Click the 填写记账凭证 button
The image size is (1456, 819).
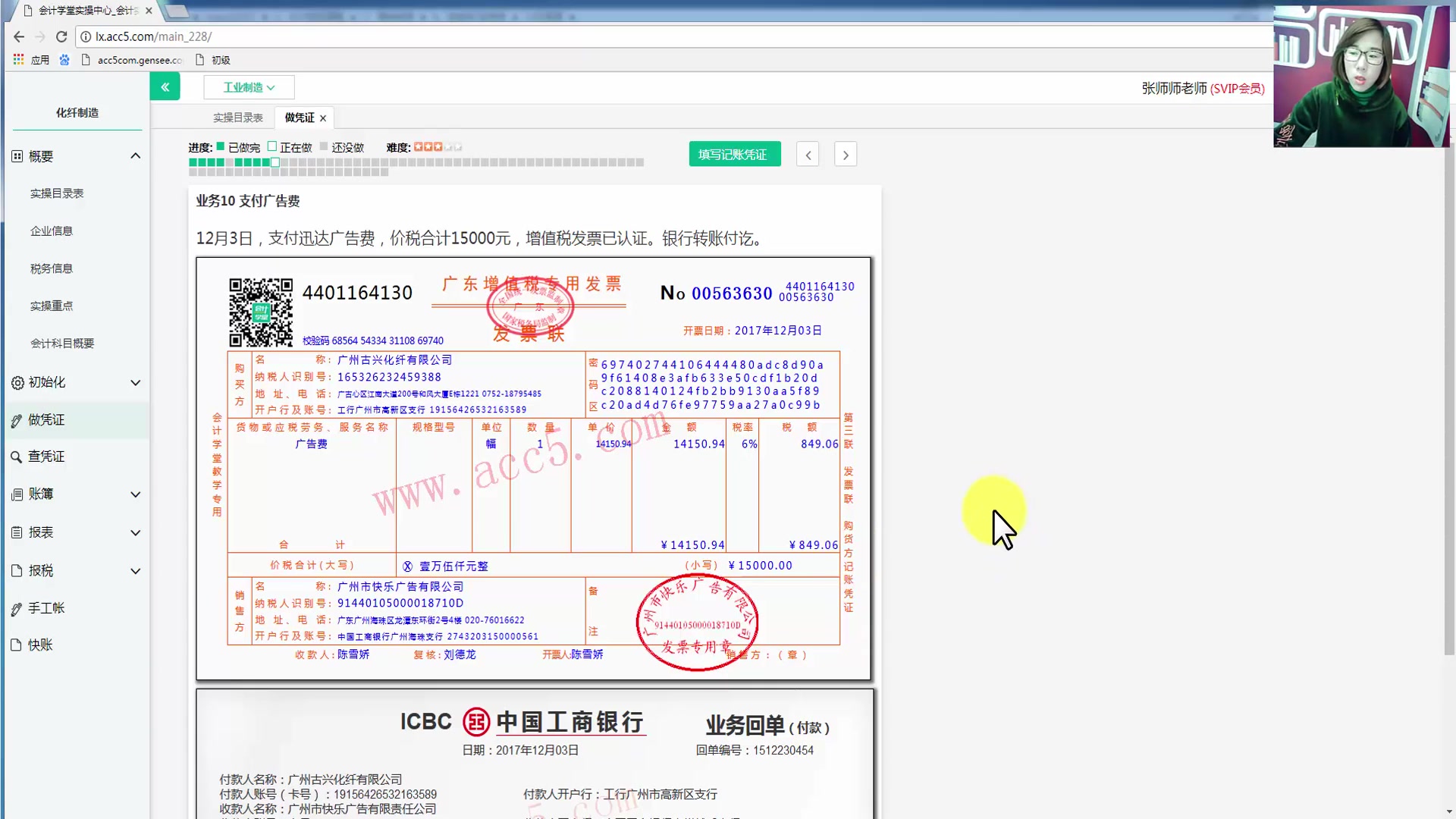pyautogui.click(x=734, y=155)
